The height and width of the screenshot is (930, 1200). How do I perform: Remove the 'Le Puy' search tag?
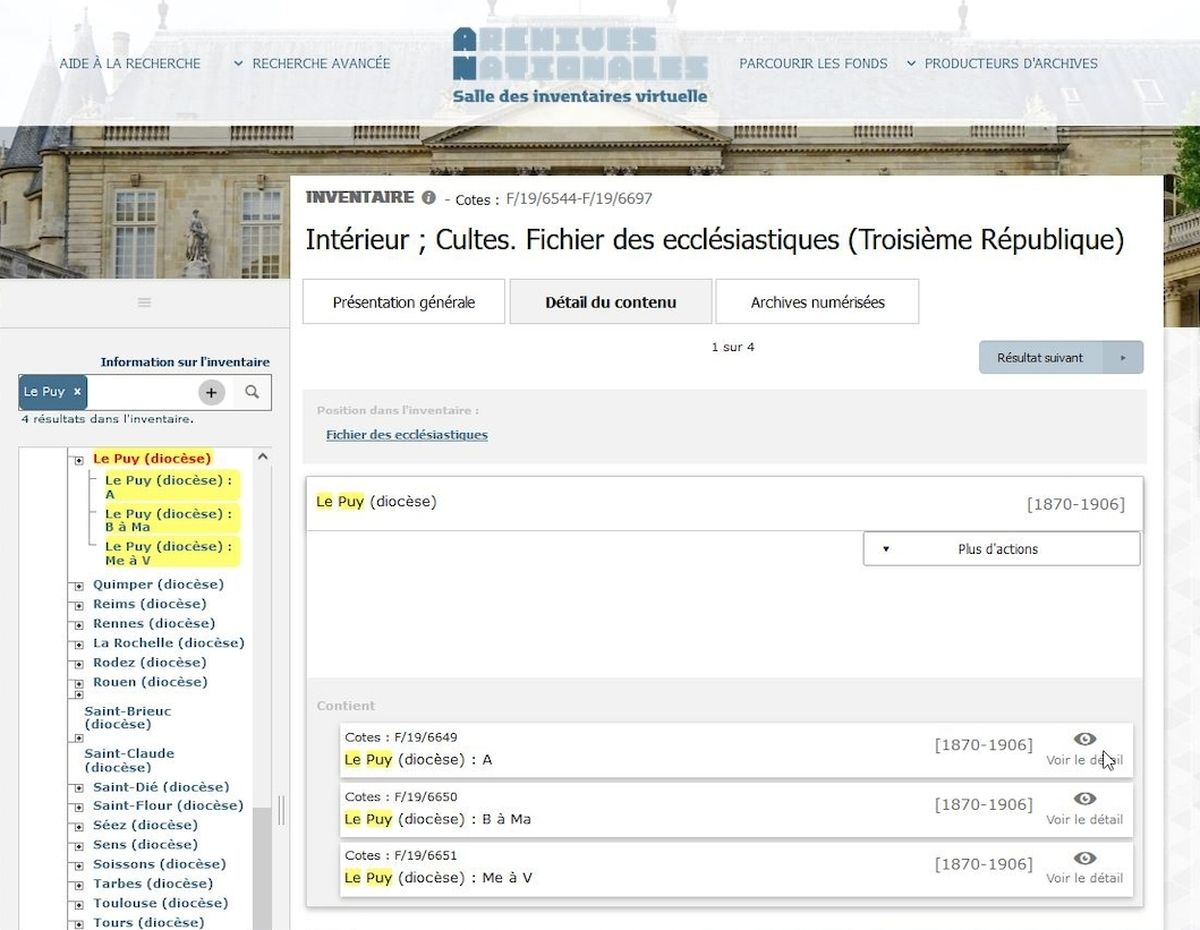(77, 392)
